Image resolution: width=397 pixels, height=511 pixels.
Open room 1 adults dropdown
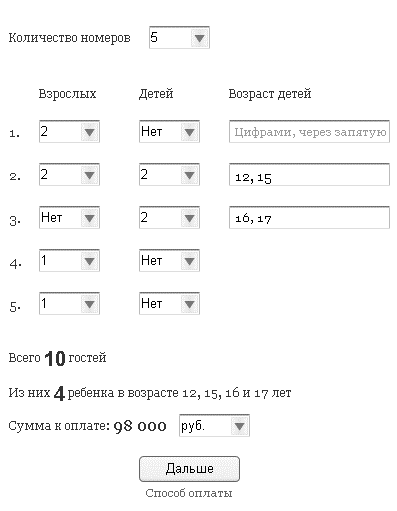69,132
